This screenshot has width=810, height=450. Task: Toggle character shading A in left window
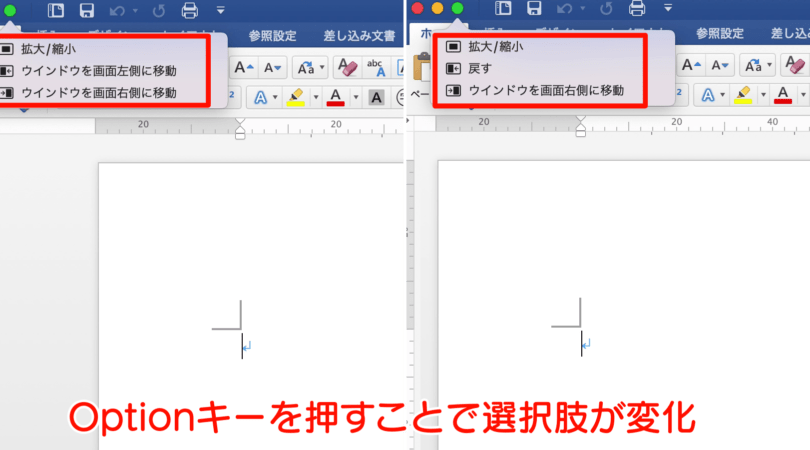point(376,97)
